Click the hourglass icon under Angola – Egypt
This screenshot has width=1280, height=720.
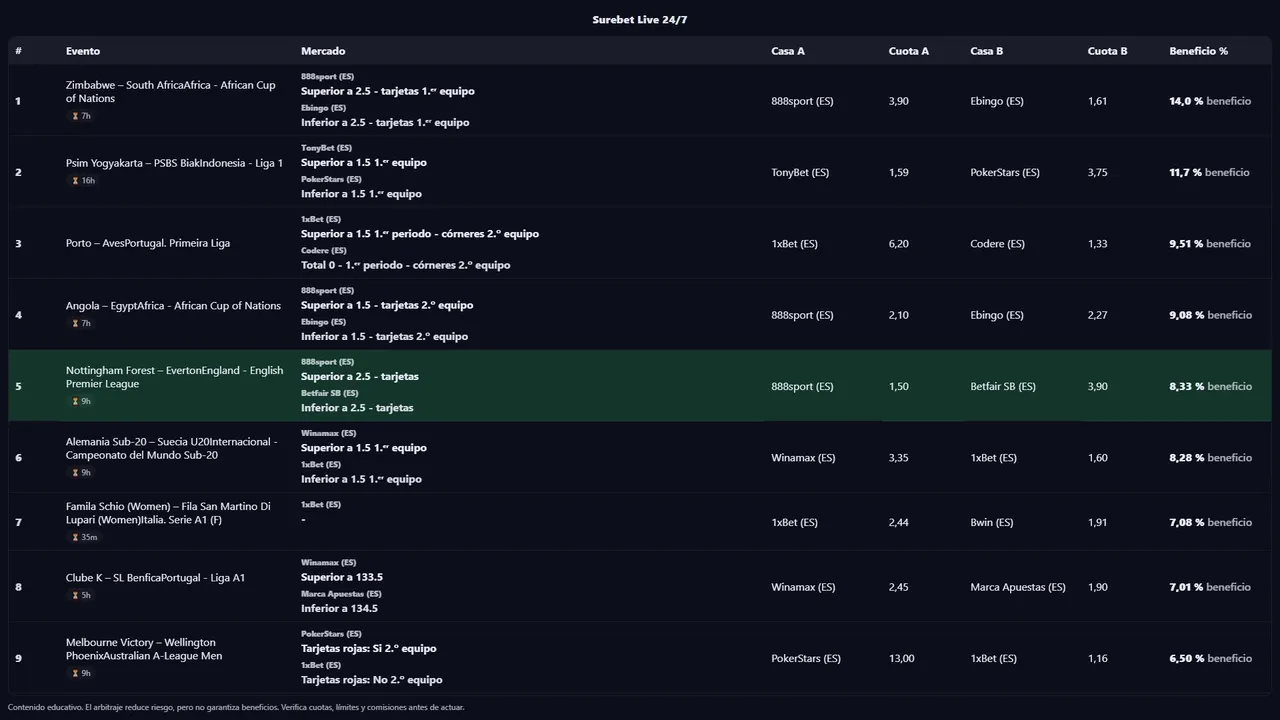(x=75, y=324)
